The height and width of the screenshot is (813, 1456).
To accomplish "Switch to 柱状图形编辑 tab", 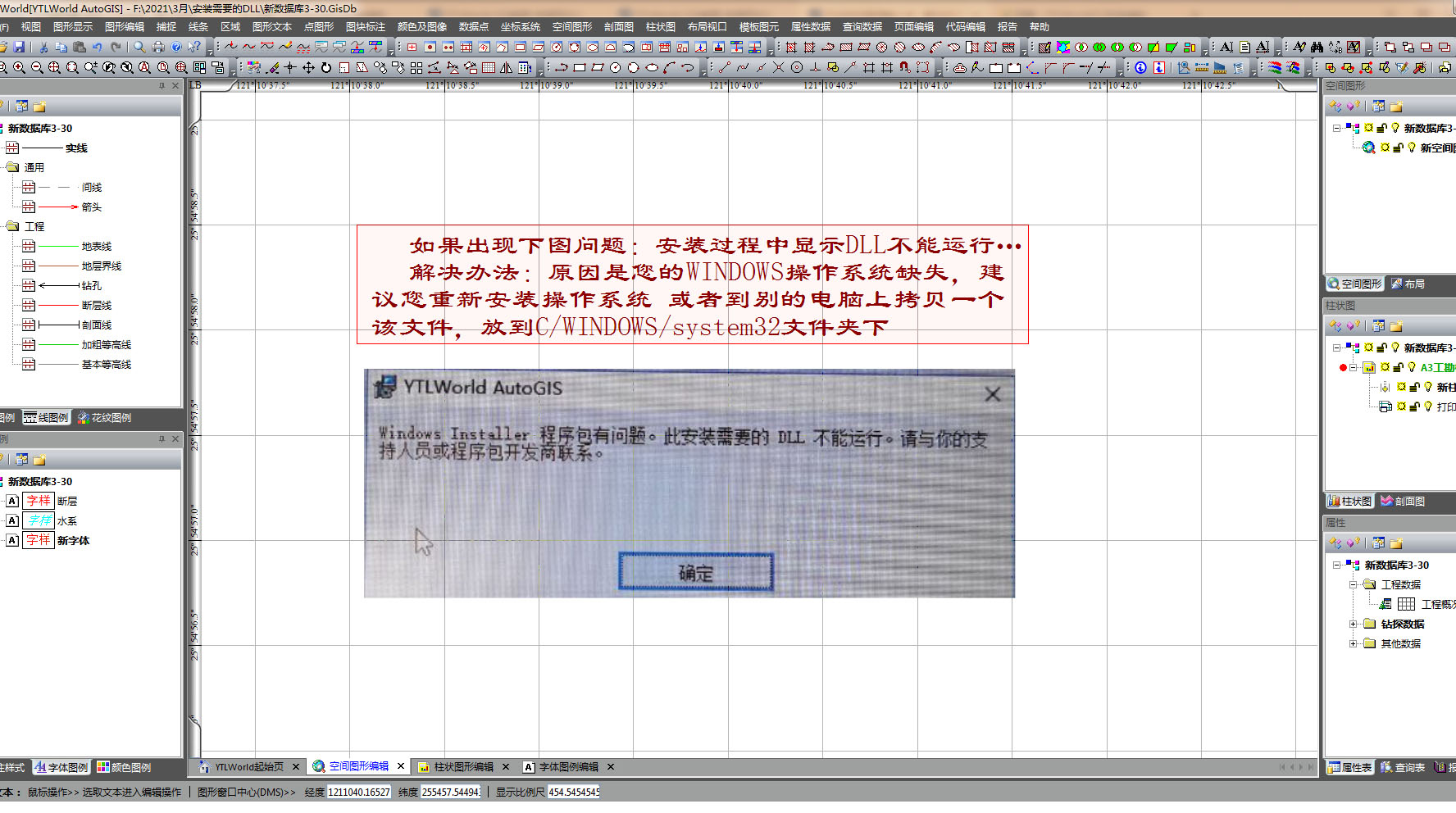I will click(x=463, y=767).
